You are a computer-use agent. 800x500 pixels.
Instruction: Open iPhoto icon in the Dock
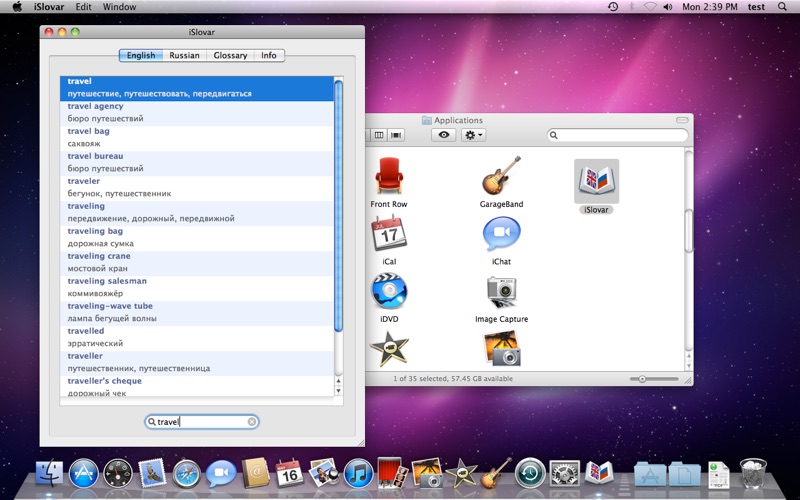(x=427, y=472)
